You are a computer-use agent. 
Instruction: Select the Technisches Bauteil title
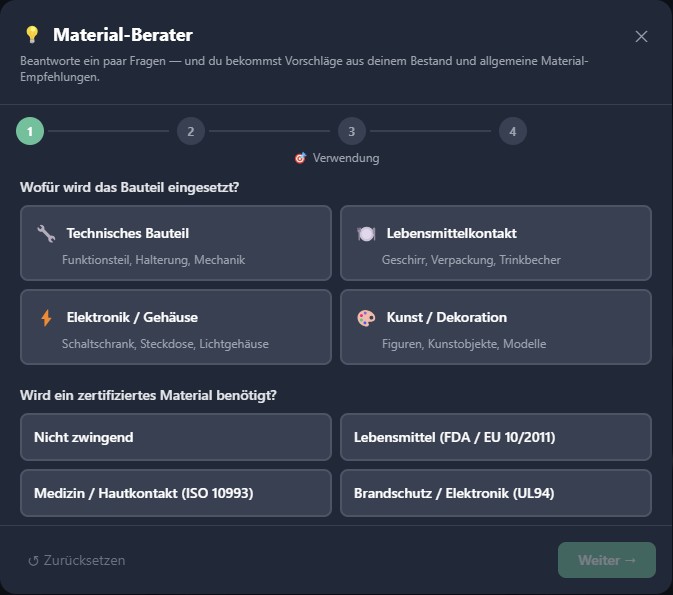127,233
